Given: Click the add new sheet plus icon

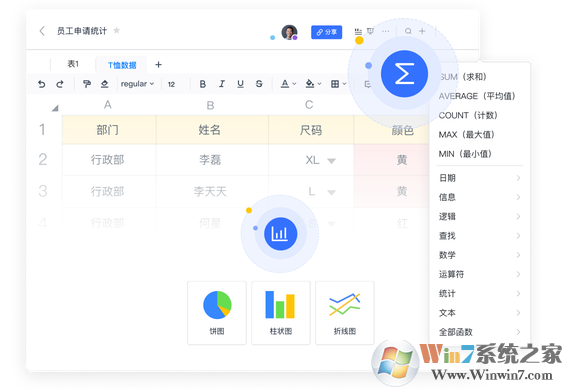Looking at the screenshot, I should point(159,65).
